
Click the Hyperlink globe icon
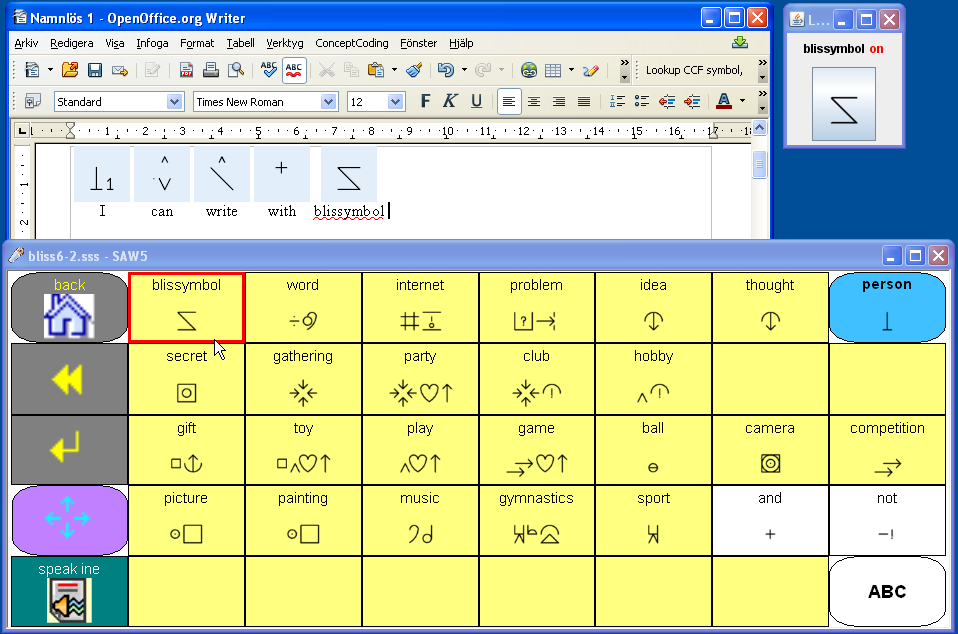(529, 70)
